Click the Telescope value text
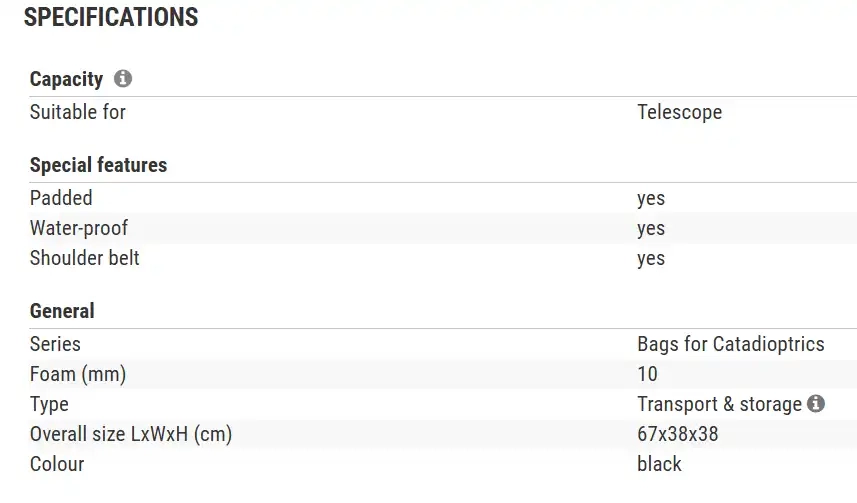 click(x=679, y=112)
